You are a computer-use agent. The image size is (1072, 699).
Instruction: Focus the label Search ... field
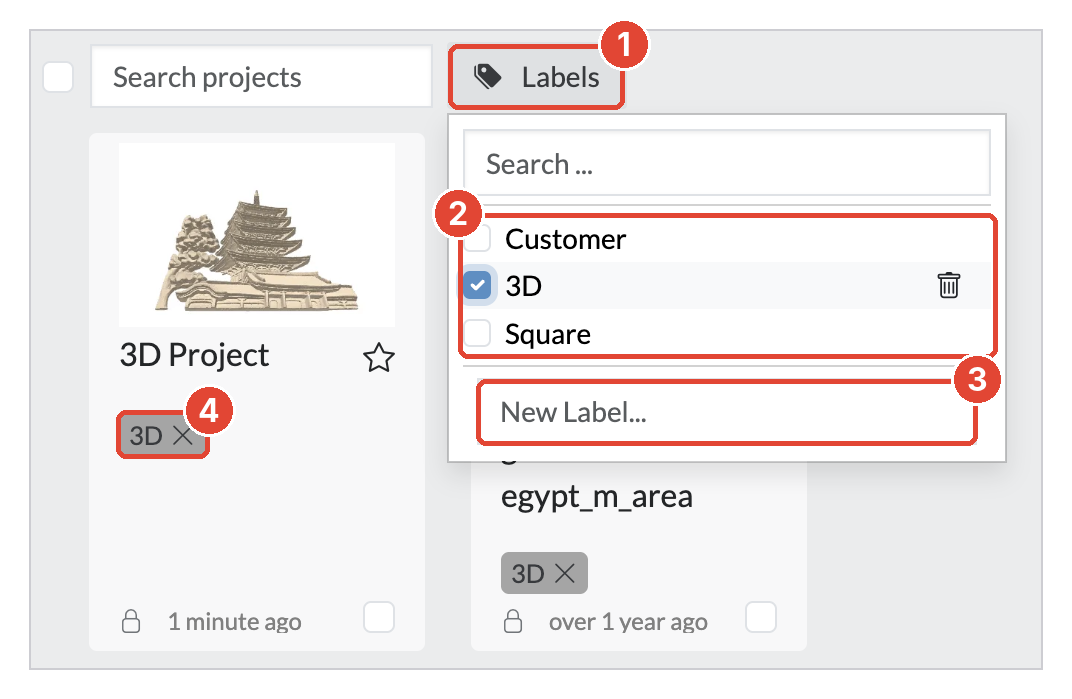click(x=727, y=163)
